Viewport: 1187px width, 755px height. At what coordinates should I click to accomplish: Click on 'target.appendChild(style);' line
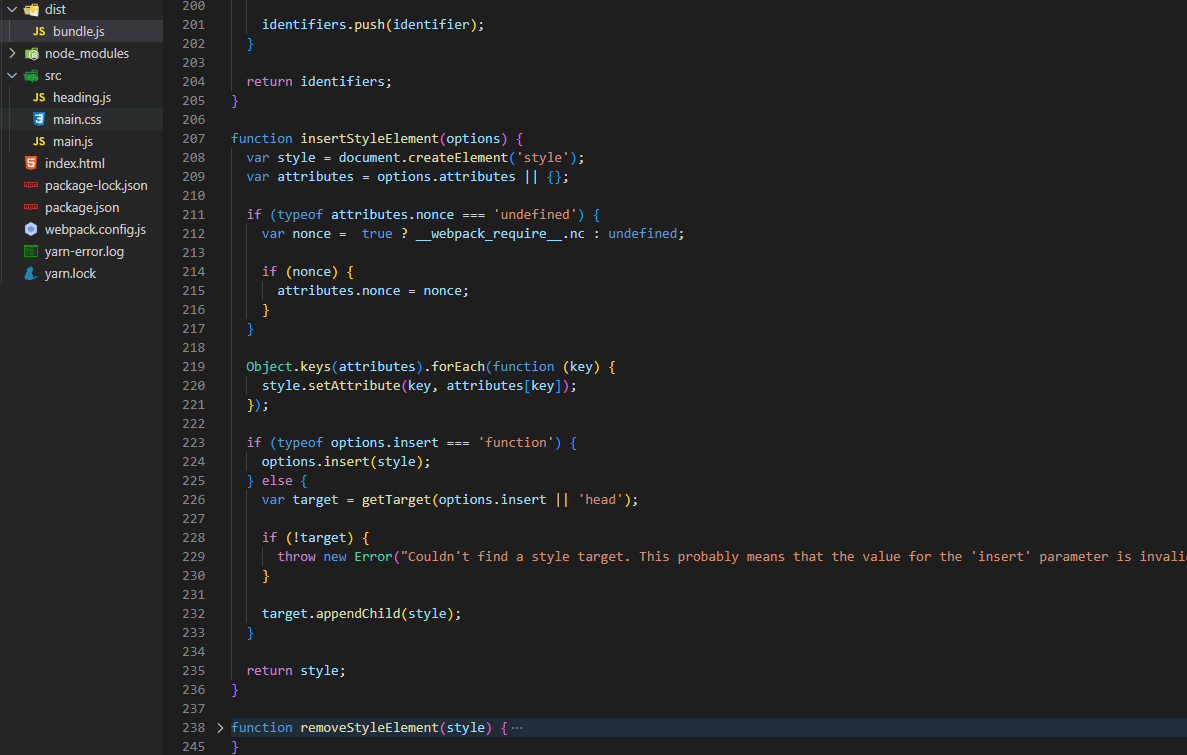coord(362,614)
